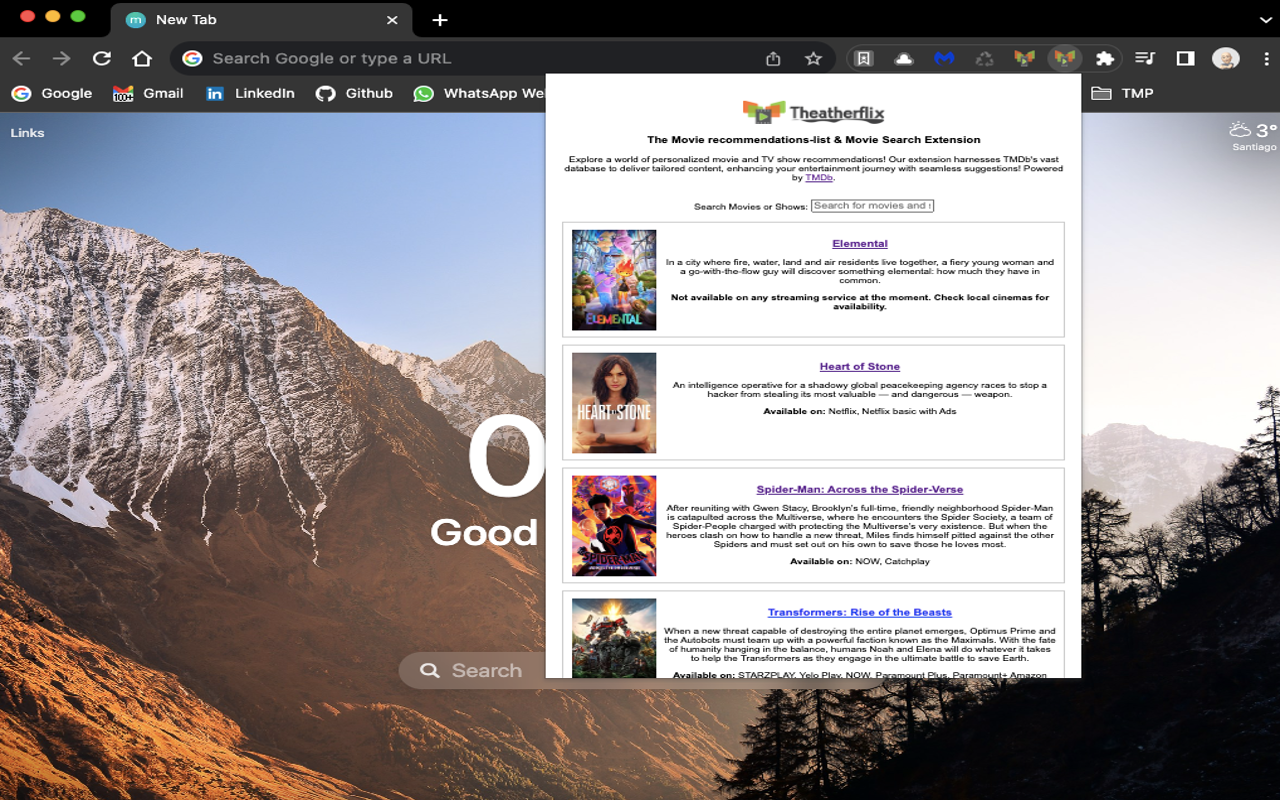Open the reading list bookmark extension icon
Image resolution: width=1280 pixels, height=800 pixels.
864,59
